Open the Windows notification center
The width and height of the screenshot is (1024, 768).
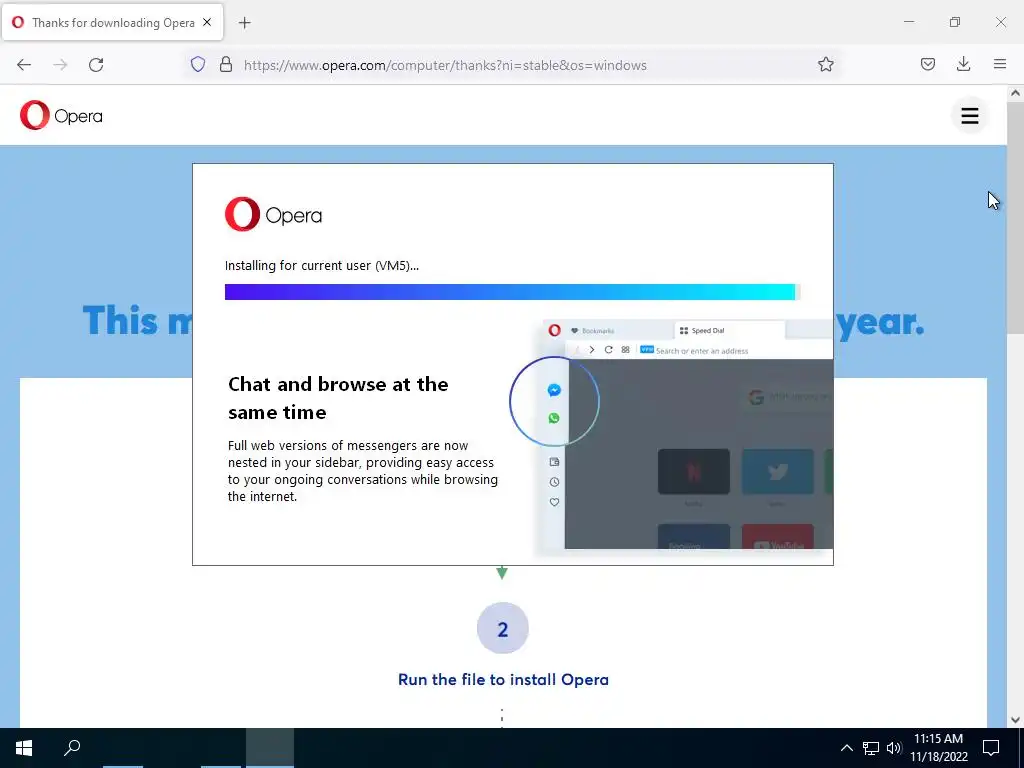pos(991,748)
